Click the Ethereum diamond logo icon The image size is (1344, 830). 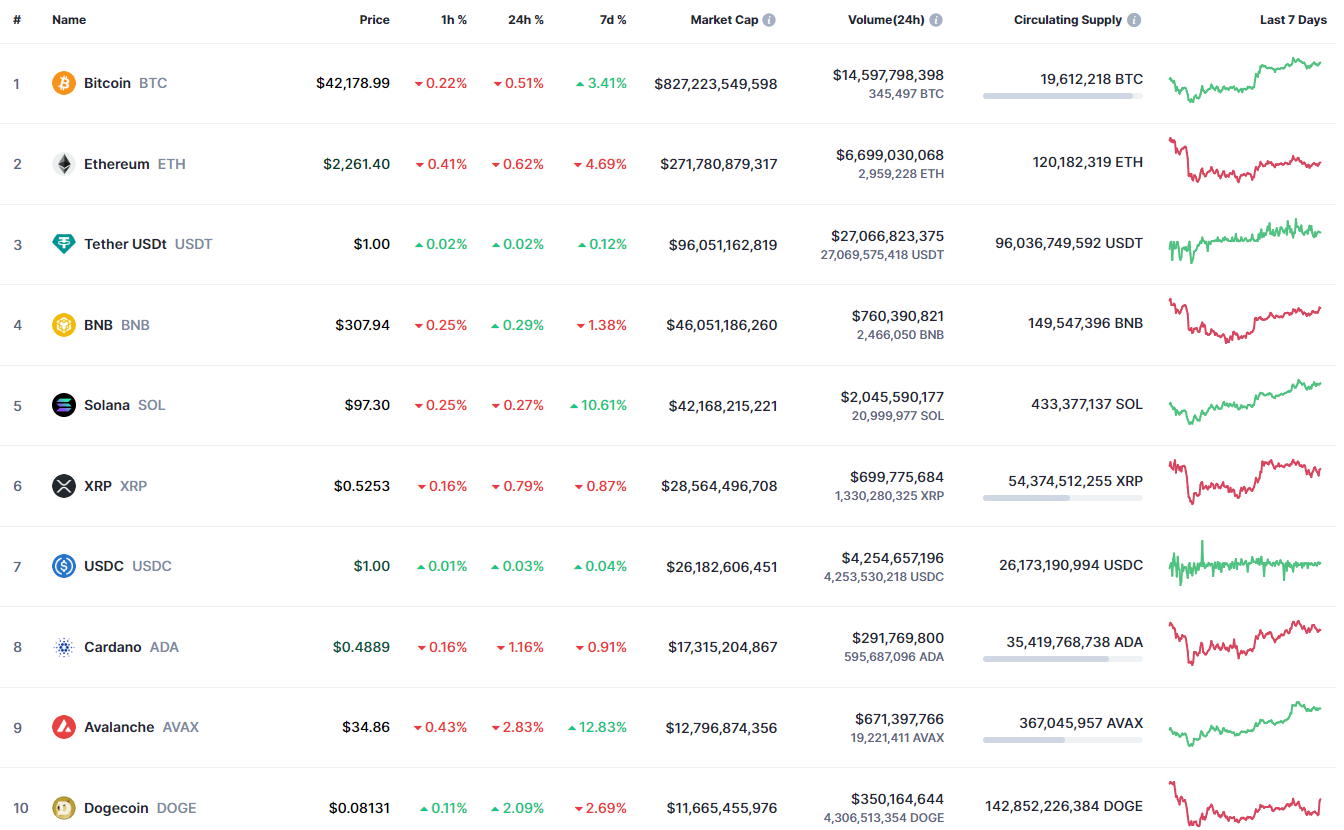tap(64, 164)
